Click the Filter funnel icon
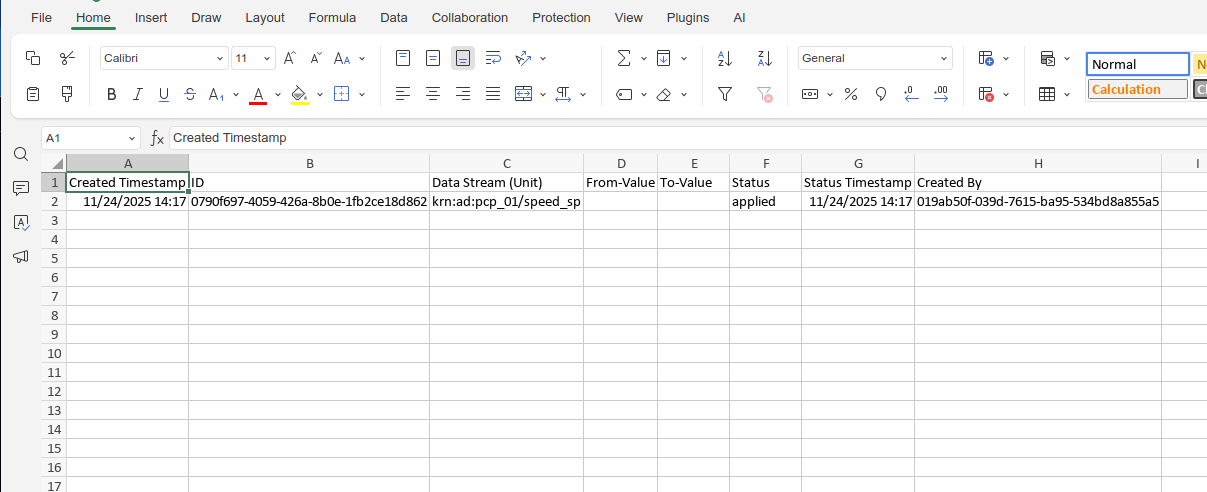Viewport: 1207px width, 492px height. point(725,94)
